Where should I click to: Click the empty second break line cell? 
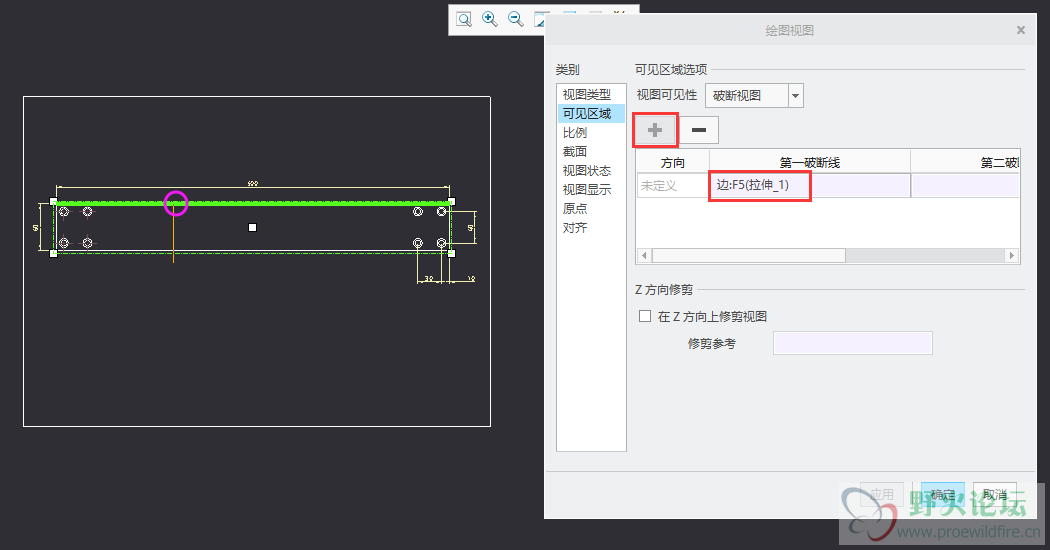[965, 186]
